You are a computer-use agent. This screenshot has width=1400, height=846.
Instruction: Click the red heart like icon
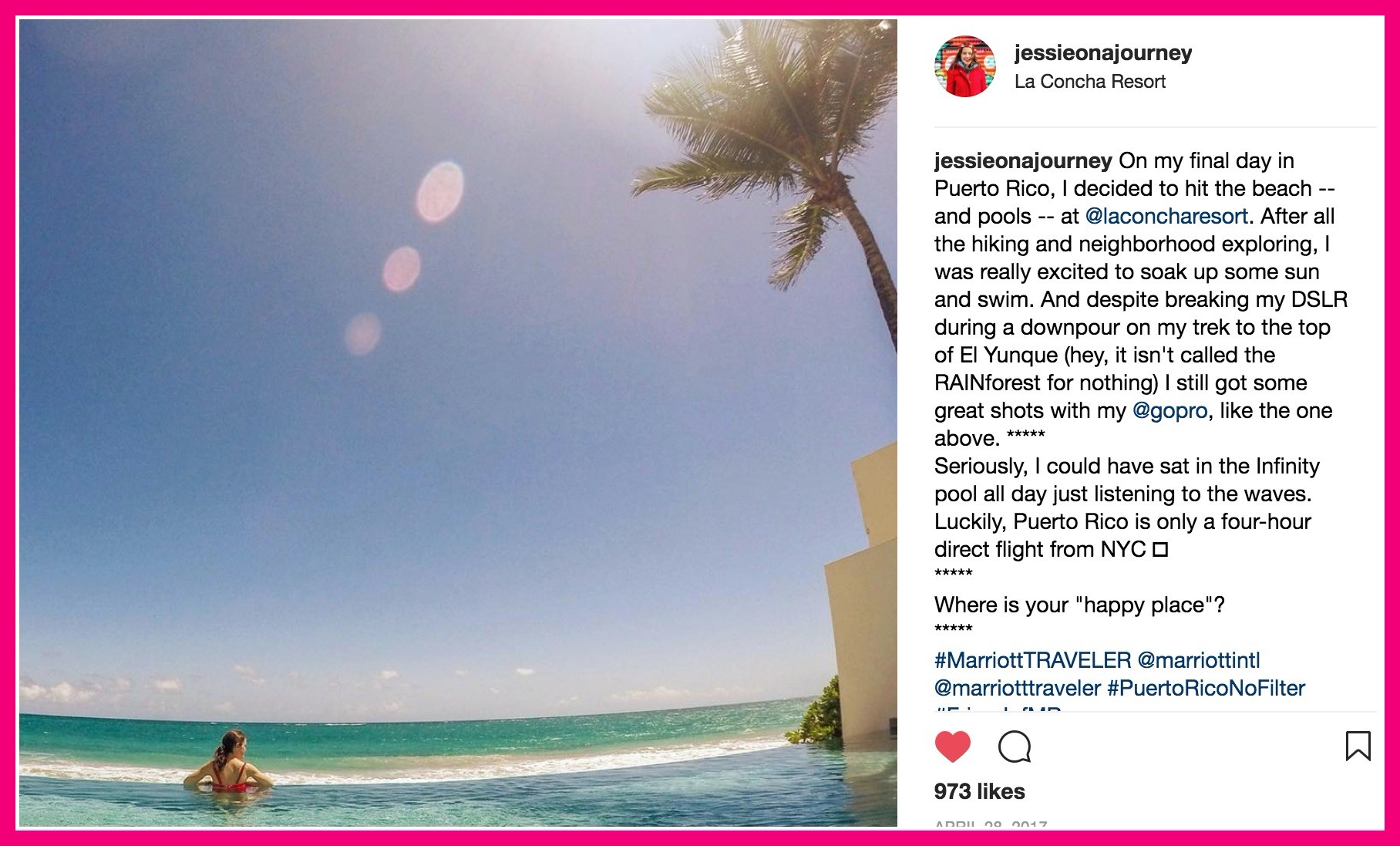click(952, 747)
